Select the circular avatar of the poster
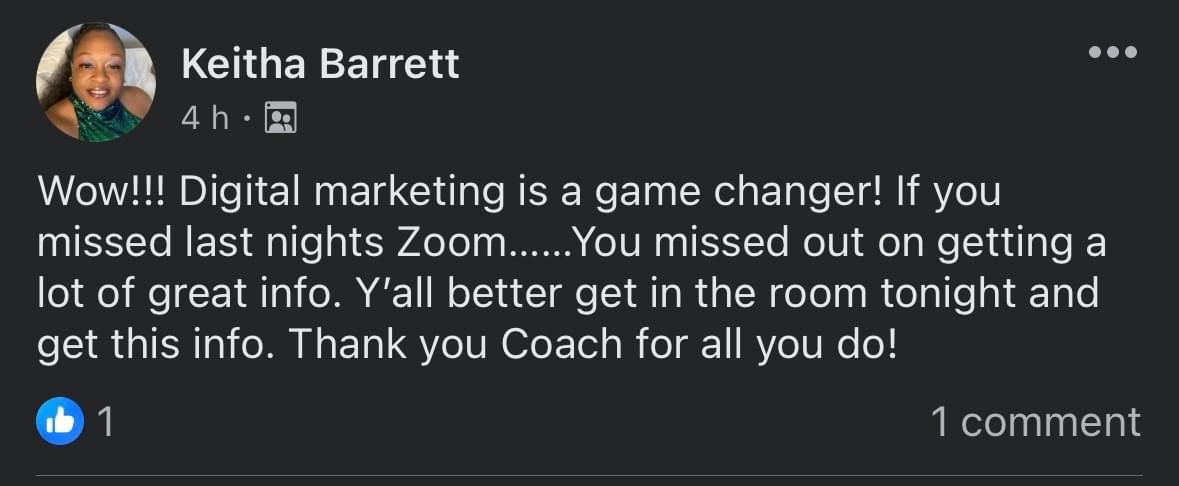 click(96, 82)
